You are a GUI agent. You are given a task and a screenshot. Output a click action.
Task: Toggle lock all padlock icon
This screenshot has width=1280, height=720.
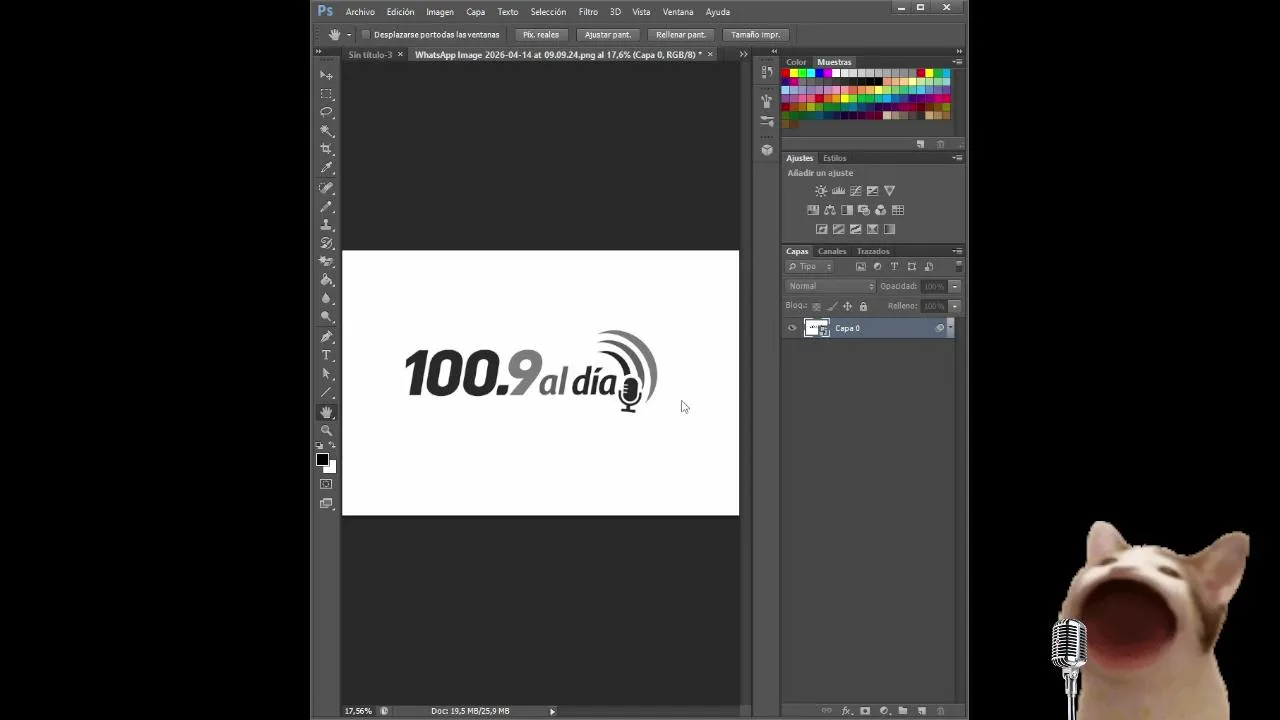(x=863, y=306)
